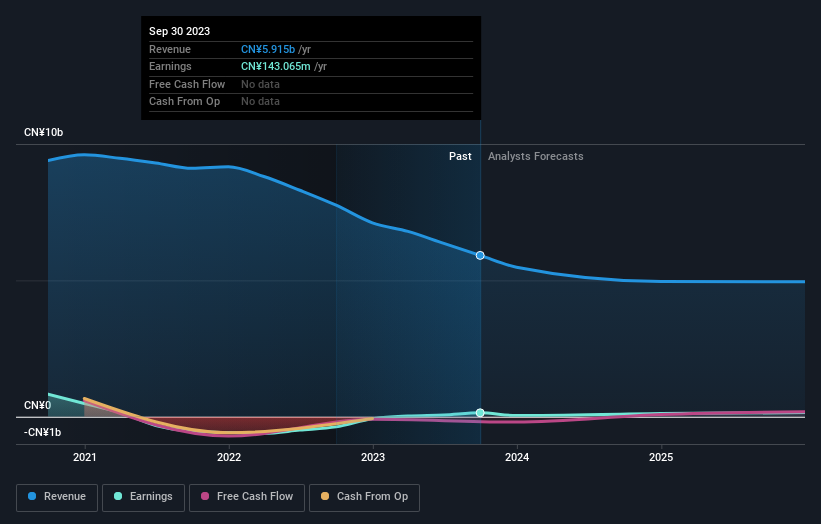Image resolution: width=821 pixels, height=524 pixels.
Task: Click the Earnings row label in tooltip
Action: 170,66
